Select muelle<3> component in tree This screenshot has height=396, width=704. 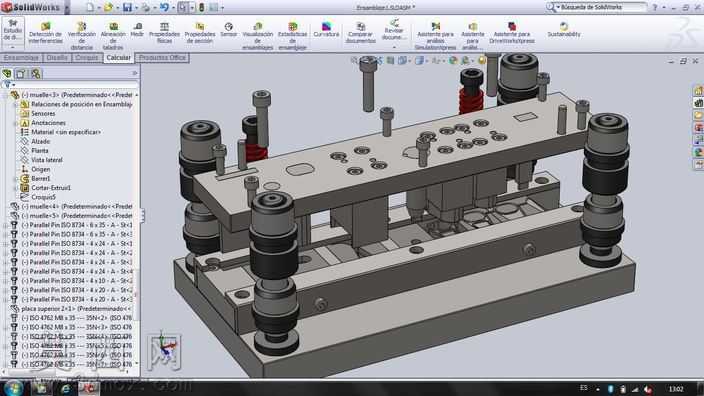pyautogui.click(x=76, y=95)
